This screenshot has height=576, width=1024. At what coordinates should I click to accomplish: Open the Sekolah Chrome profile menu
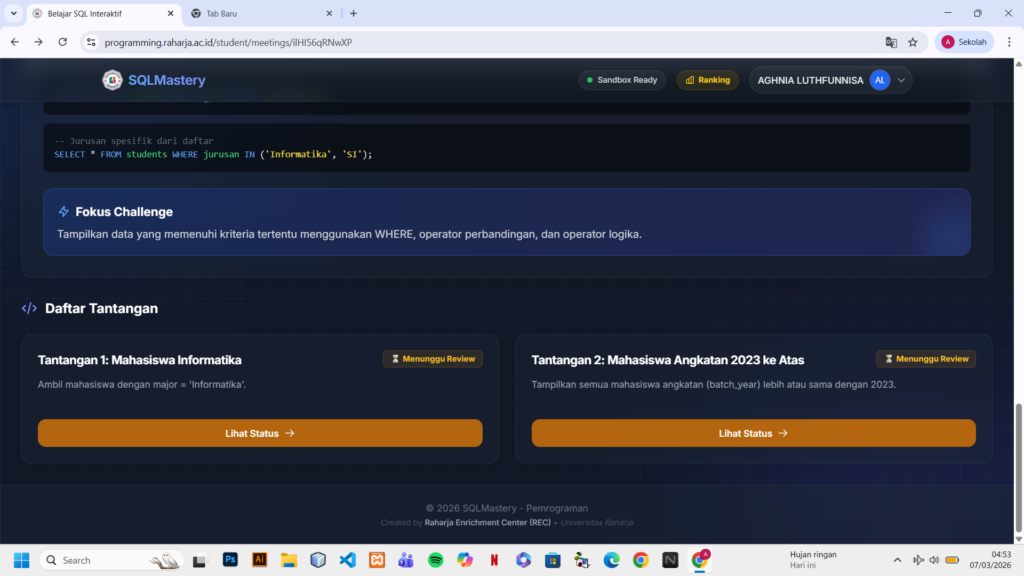point(964,42)
